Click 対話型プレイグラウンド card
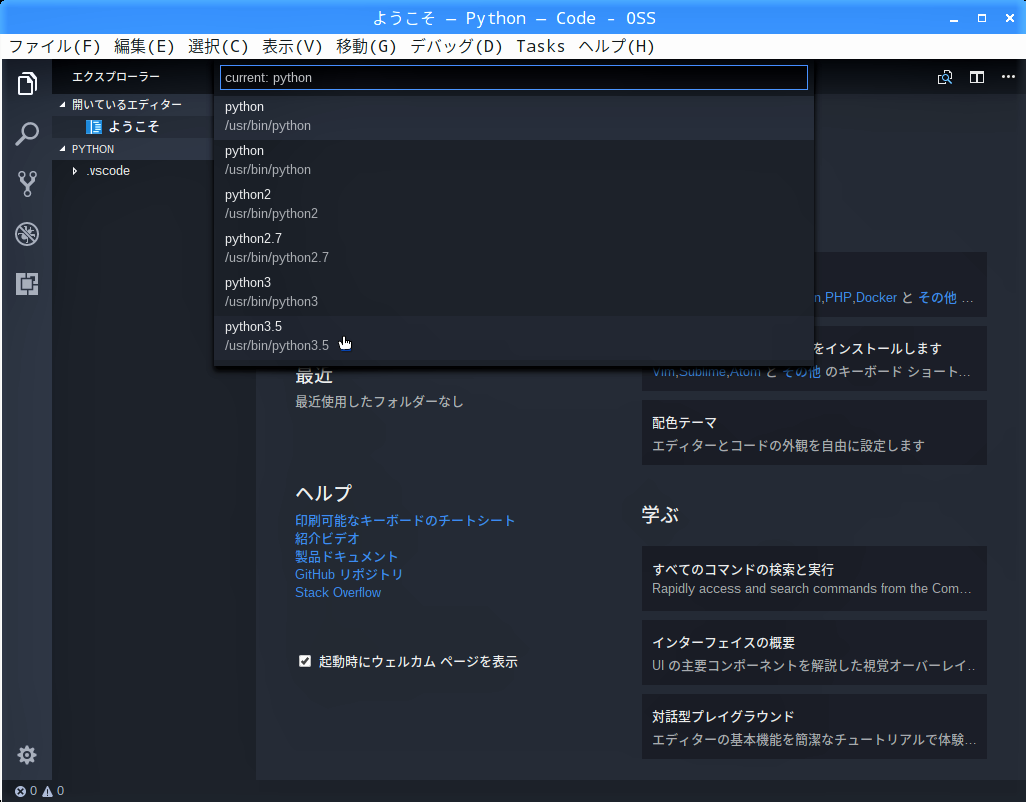The height and width of the screenshot is (802, 1026). tap(814, 727)
